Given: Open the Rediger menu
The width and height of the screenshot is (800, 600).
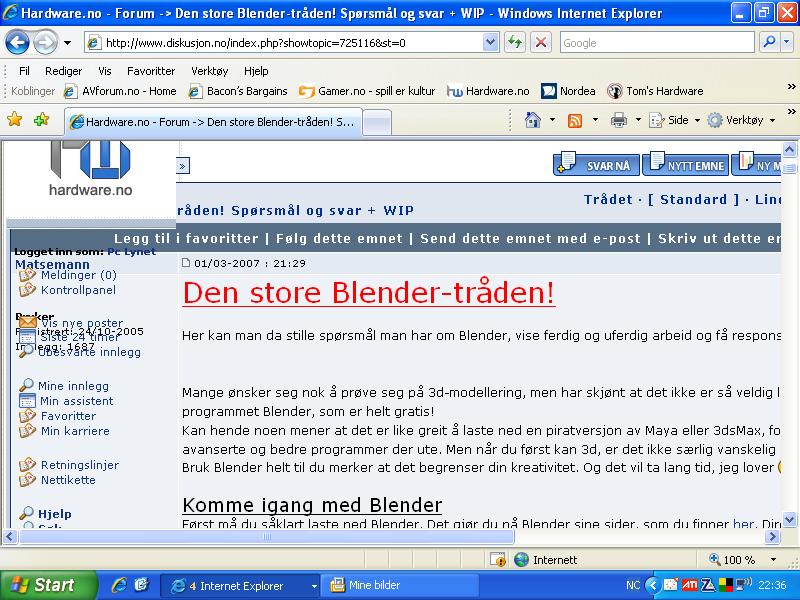Looking at the screenshot, I should [x=63, y=71].
